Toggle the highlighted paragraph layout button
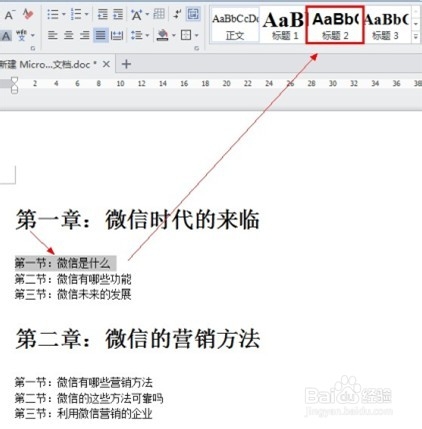 pos(193,14)
